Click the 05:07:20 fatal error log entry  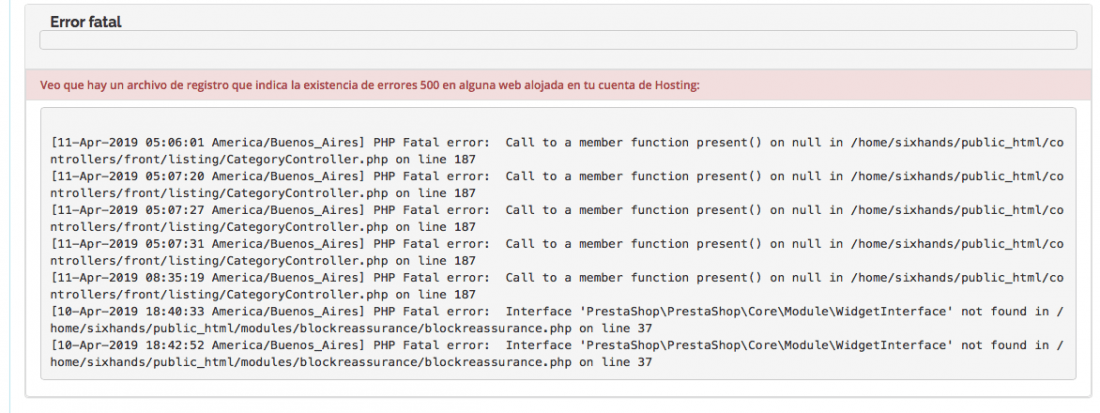pos(558,184)
